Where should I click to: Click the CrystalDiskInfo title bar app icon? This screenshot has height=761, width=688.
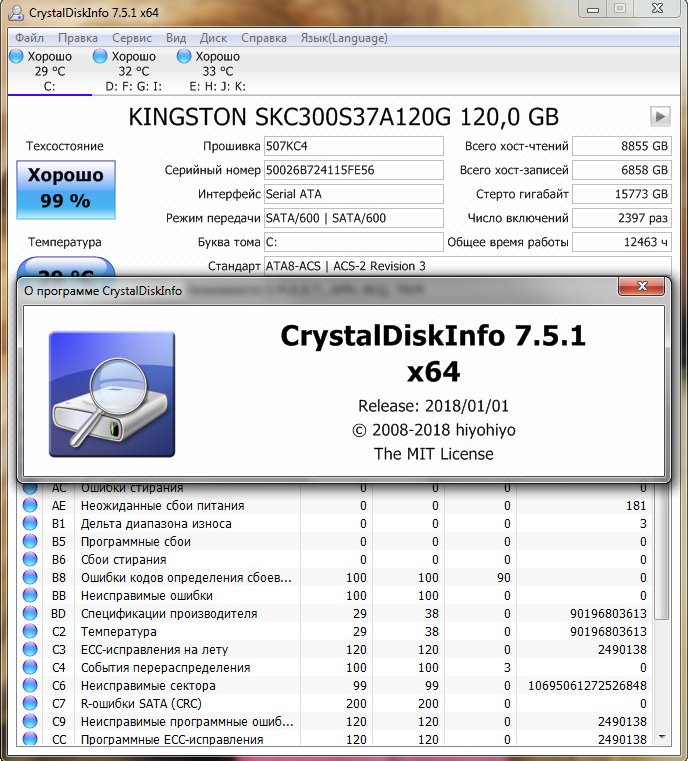16,12
